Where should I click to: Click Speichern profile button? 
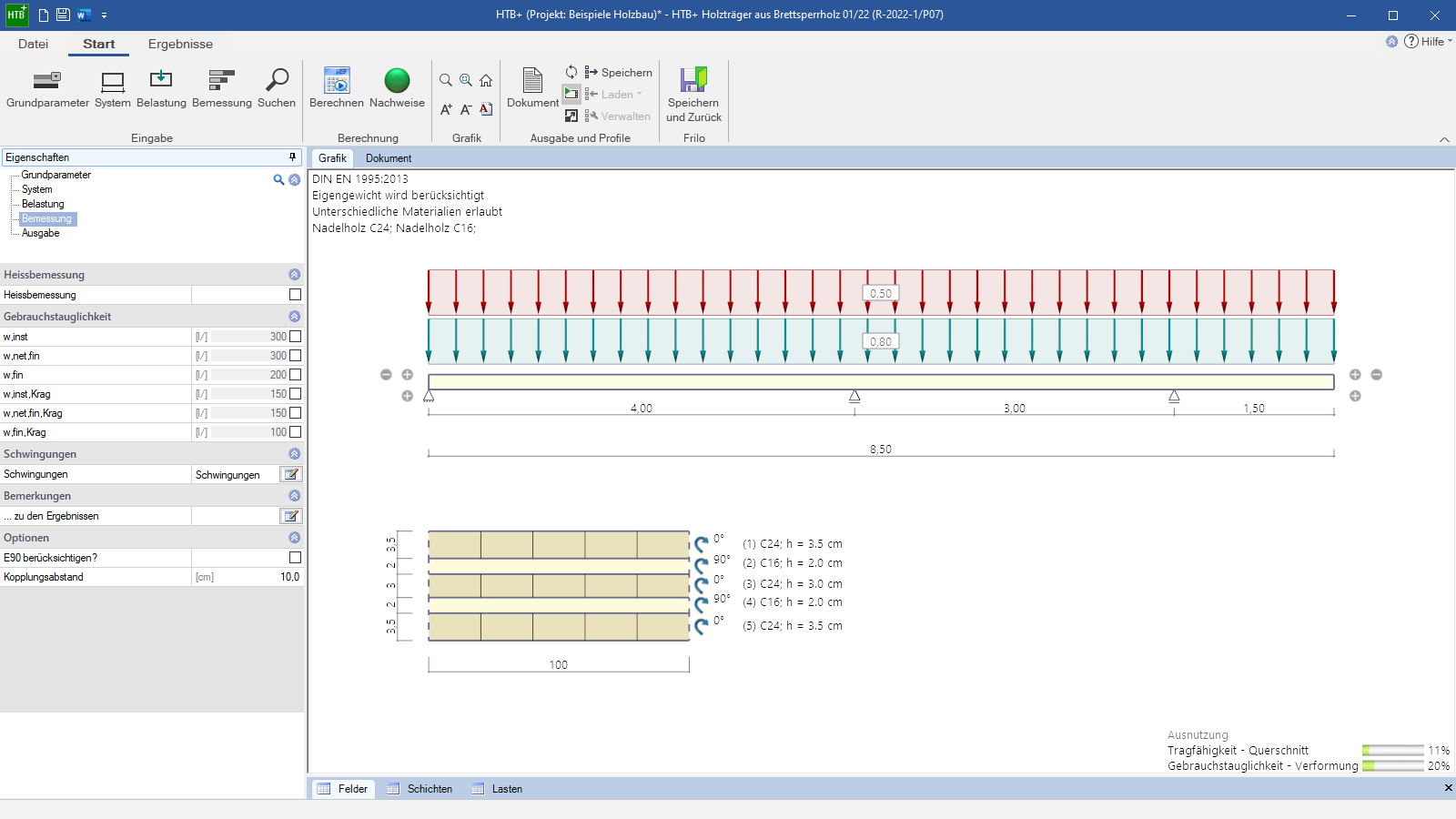click(619, 72)
